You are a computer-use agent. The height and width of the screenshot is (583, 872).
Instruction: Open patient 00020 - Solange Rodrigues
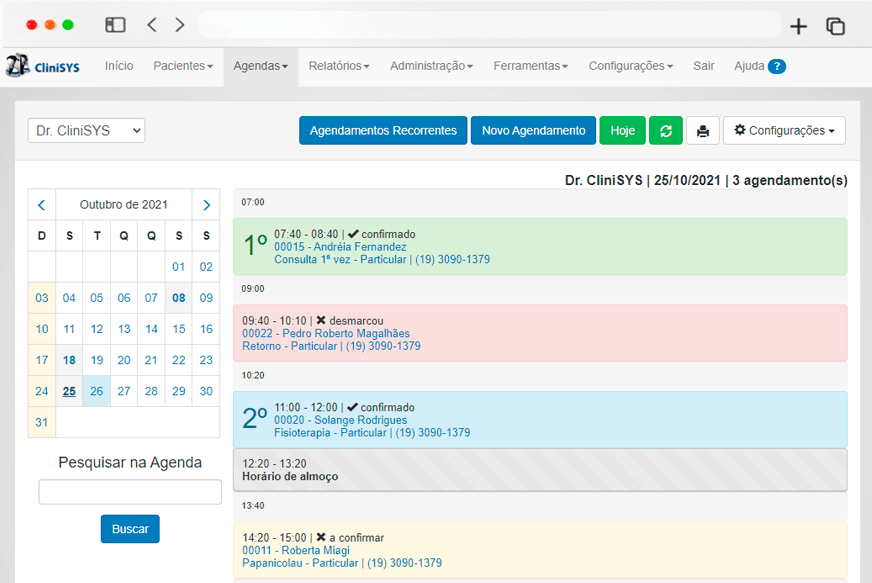tap(340, 421)
